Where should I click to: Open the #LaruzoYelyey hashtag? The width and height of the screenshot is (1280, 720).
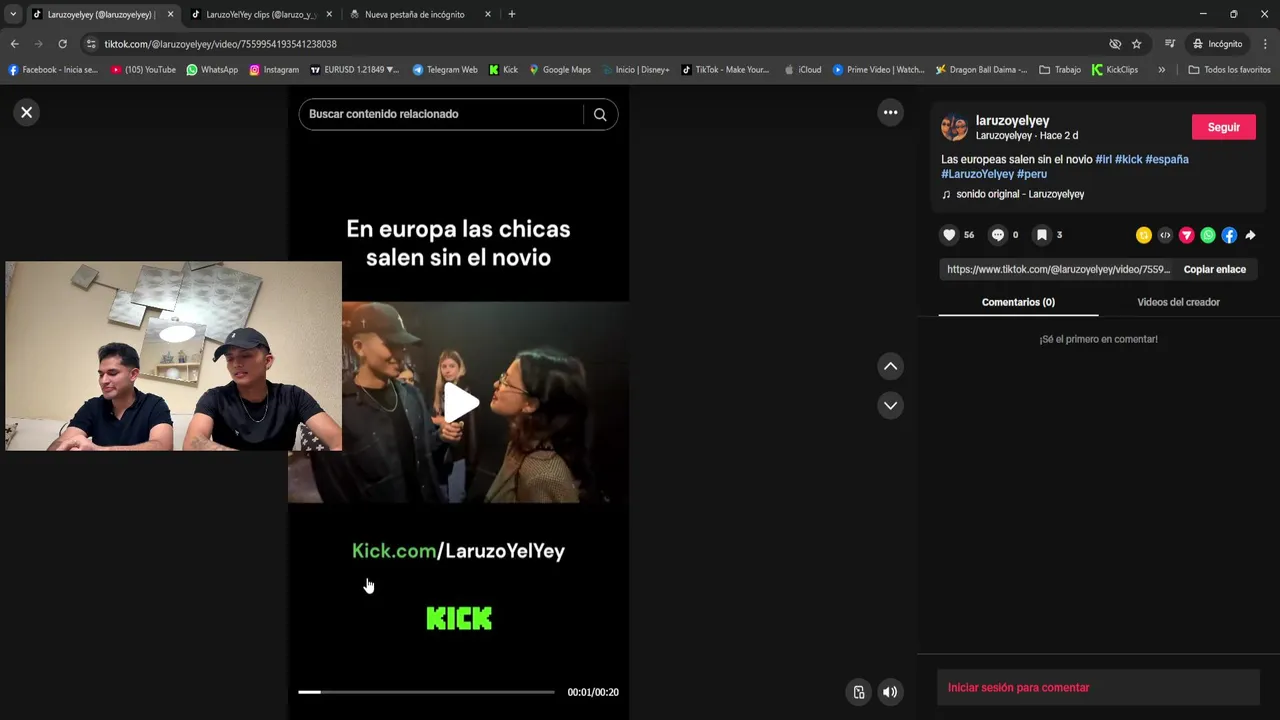(977, 174)
